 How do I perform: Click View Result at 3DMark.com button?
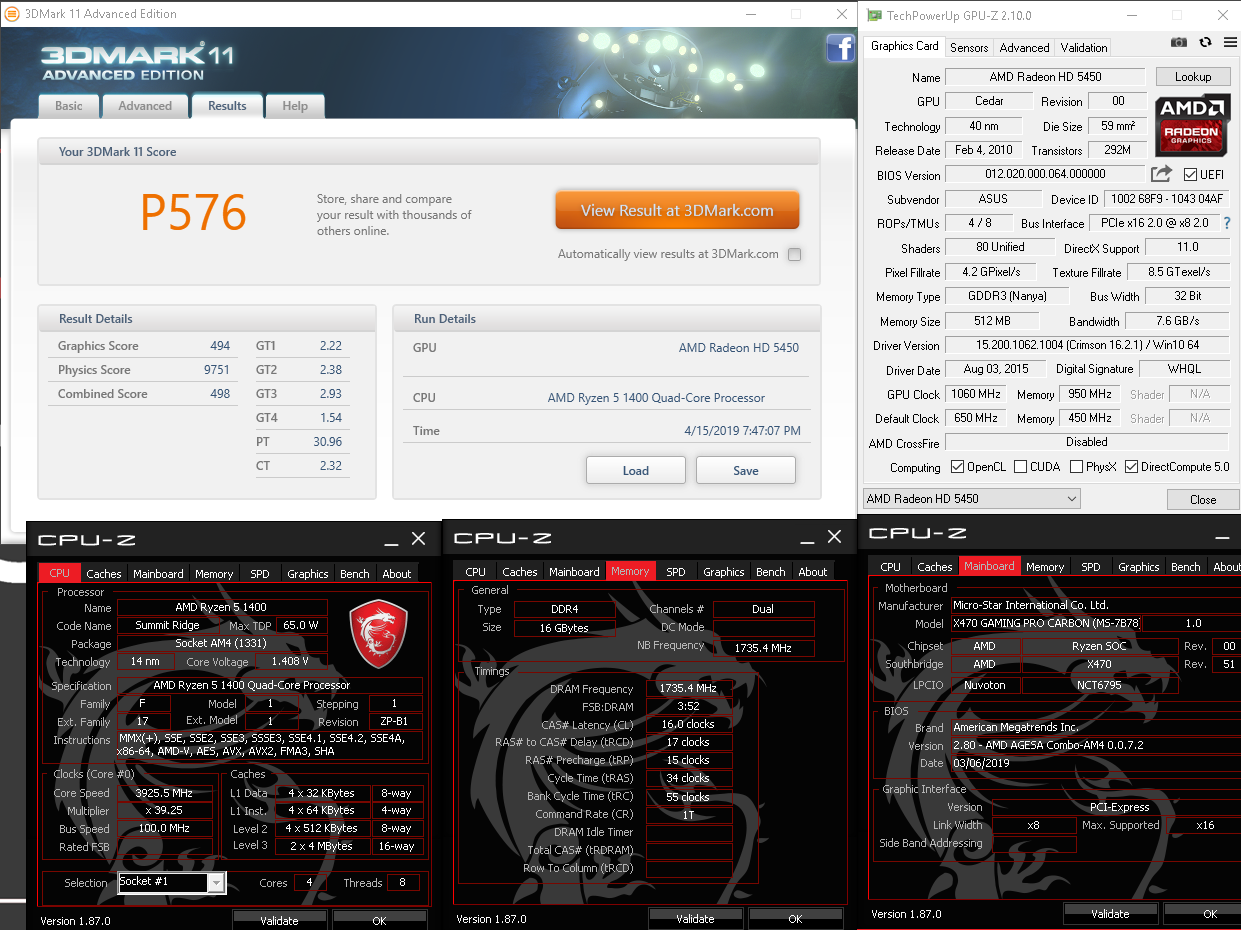pyautogui.click(x=677, y=211)
